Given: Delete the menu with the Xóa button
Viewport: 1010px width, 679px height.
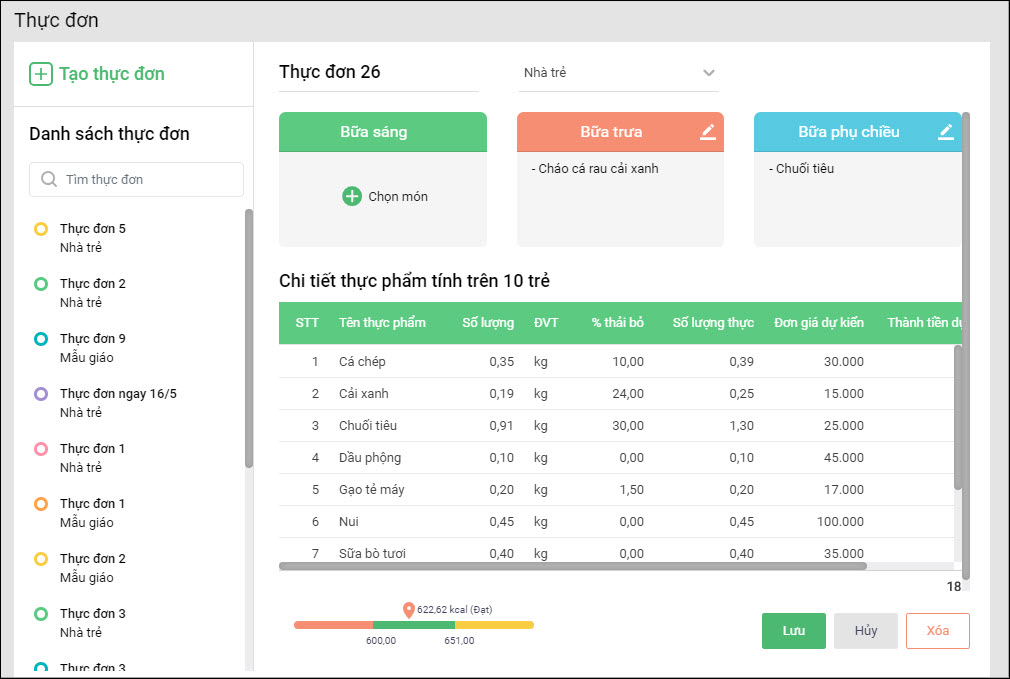Looking at the screenshot, I should (938, 631).
